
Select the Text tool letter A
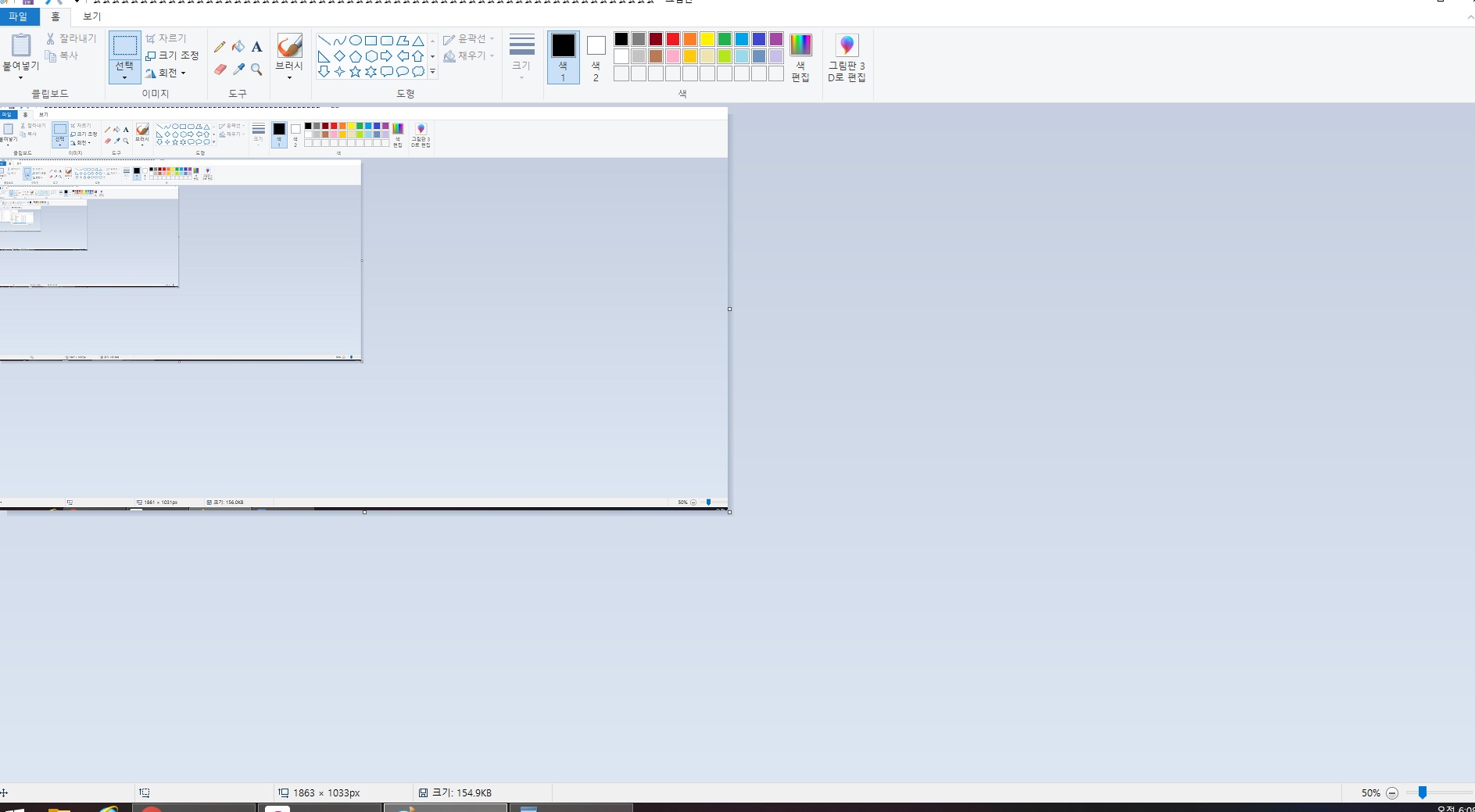tap(256, 47)
